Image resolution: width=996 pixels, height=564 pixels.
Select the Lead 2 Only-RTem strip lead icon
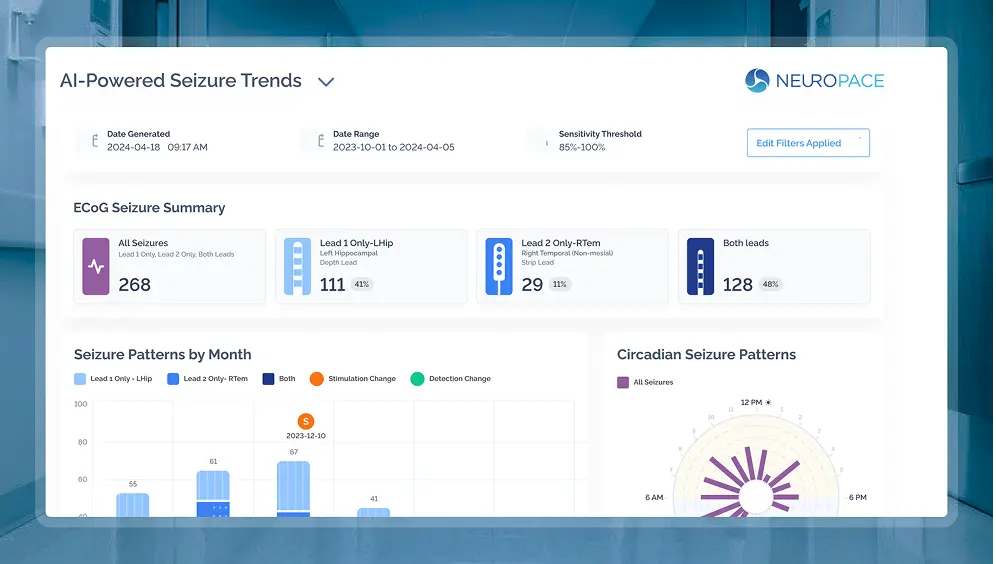pos(499,266)
